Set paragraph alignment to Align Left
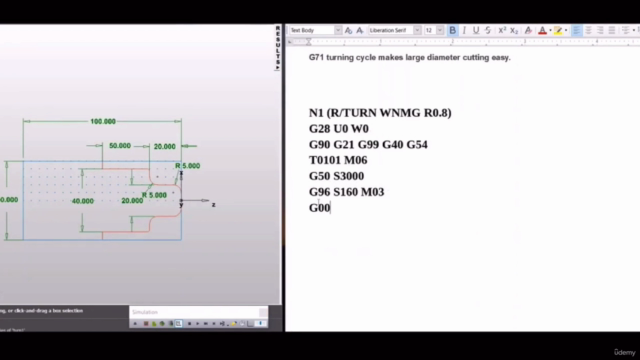 click(x=576, y=30)
